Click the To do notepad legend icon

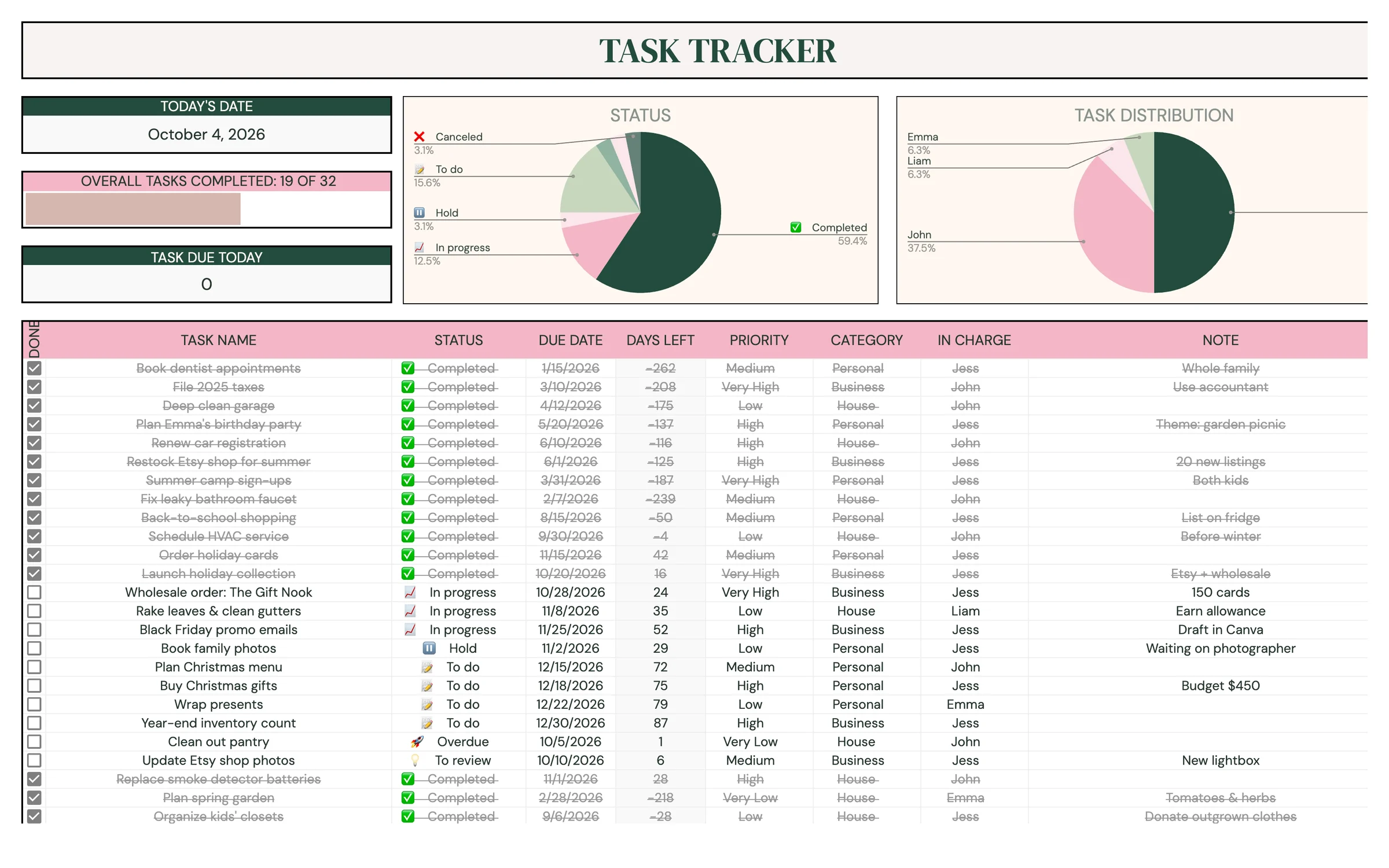420,170
